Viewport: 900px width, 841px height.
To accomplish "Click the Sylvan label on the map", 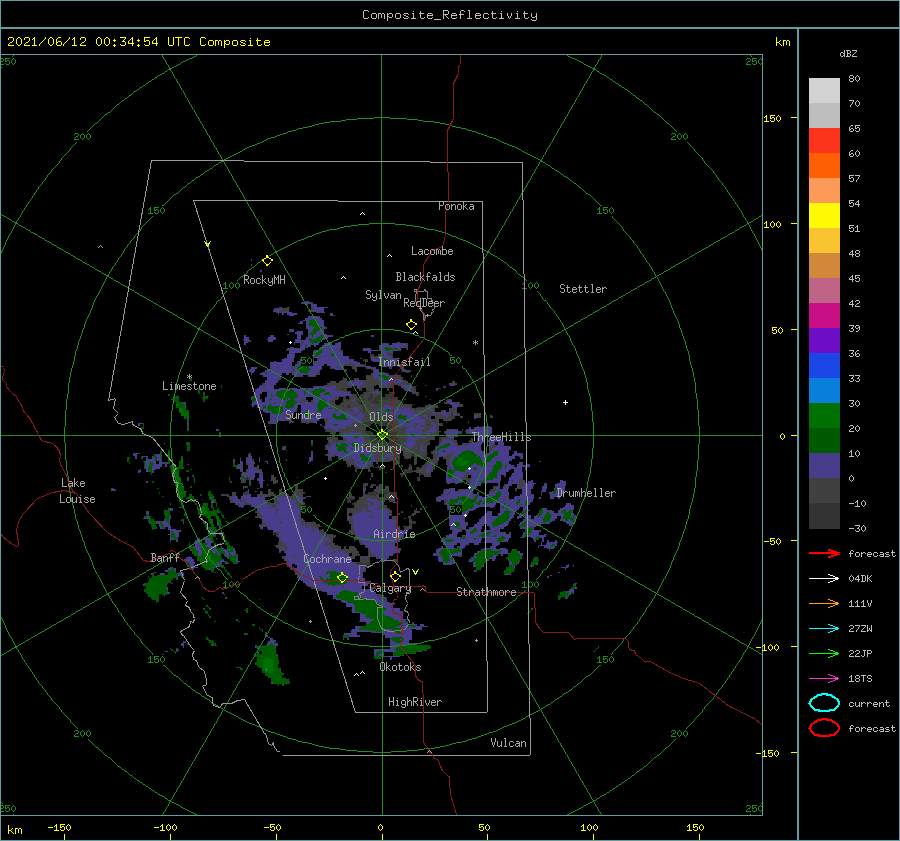I will [383, 295].
